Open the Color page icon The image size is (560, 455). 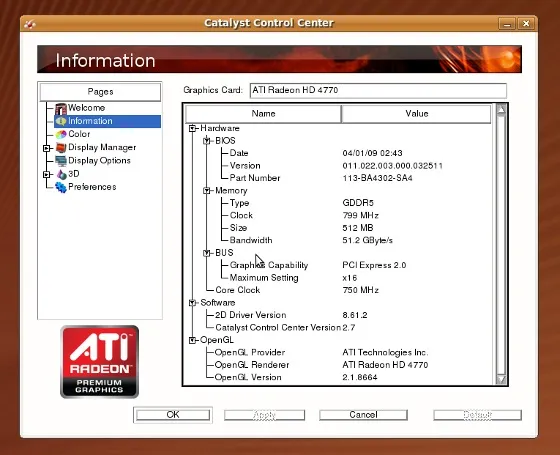pos(61,134)
